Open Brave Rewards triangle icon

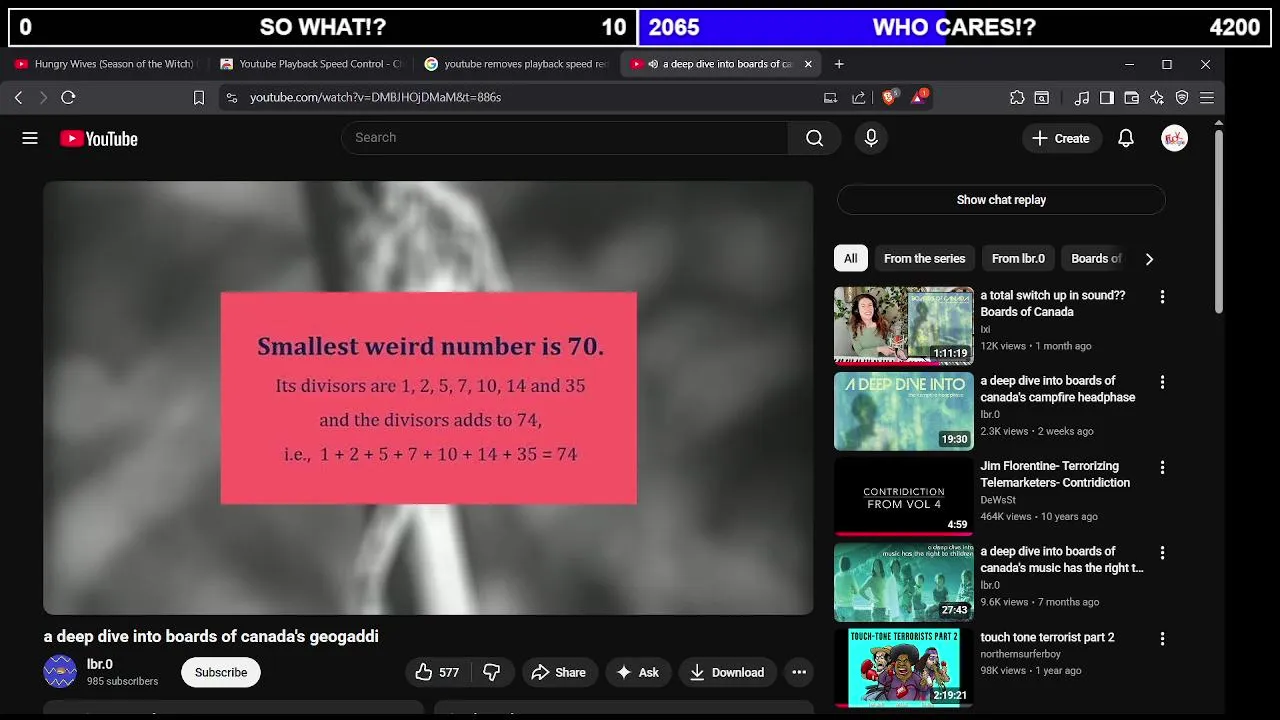[x=918, y=96]
